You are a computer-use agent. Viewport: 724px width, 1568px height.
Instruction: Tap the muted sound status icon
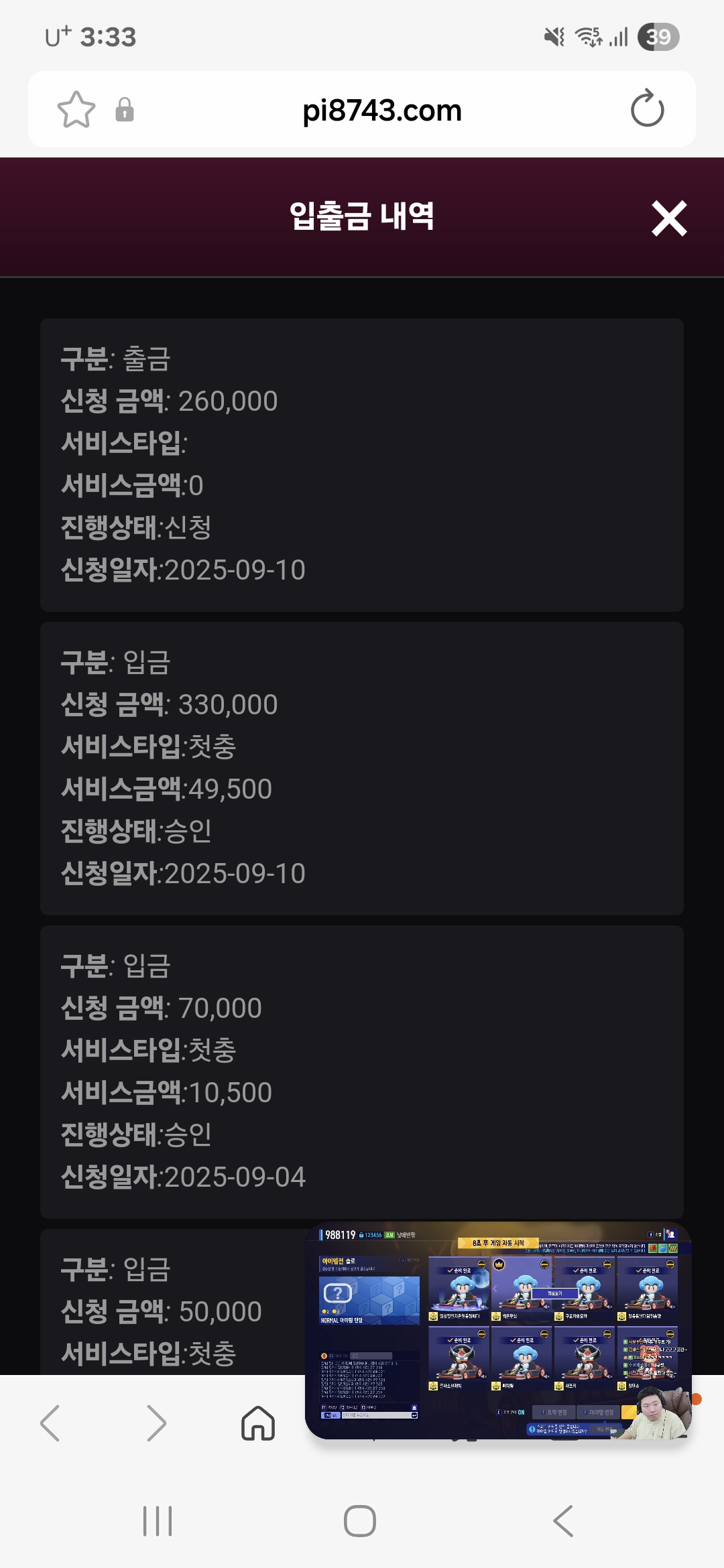click(x=554, y=37)
